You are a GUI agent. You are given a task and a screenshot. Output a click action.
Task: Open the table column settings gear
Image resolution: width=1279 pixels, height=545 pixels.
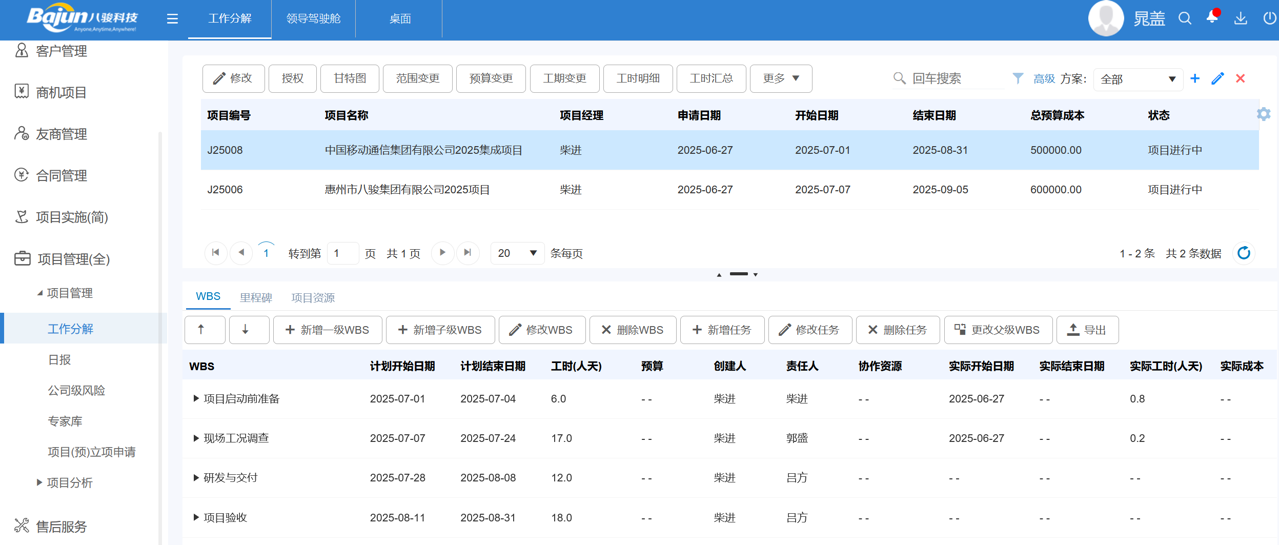point(1264,114)
